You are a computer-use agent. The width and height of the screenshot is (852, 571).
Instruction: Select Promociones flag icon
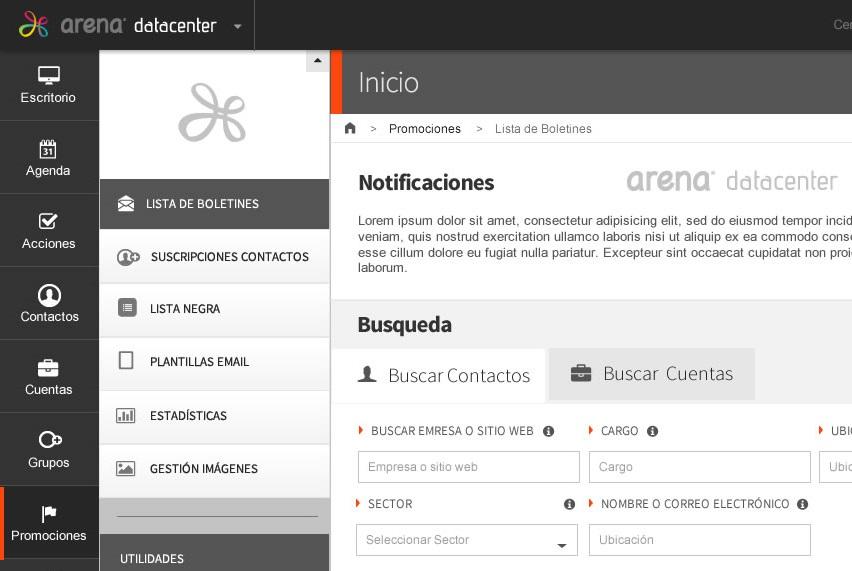pos(49,514)
